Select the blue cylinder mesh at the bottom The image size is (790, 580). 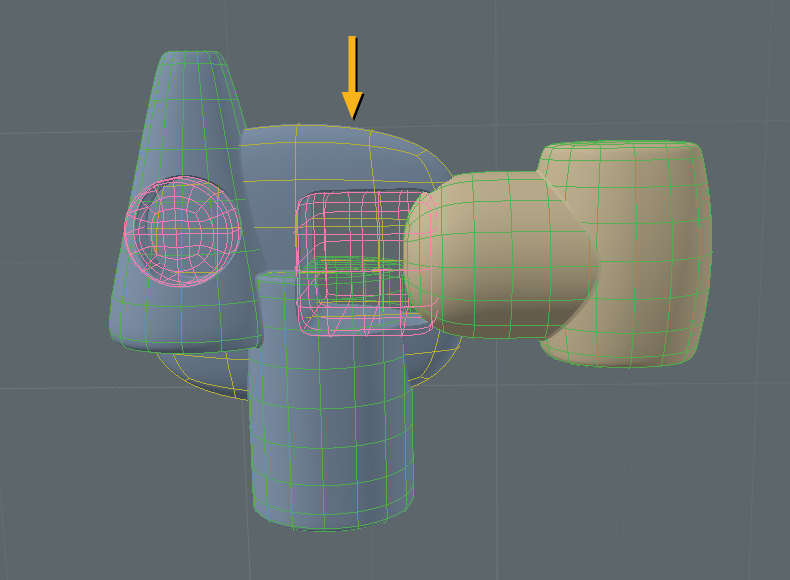click(x=330, y=430)
